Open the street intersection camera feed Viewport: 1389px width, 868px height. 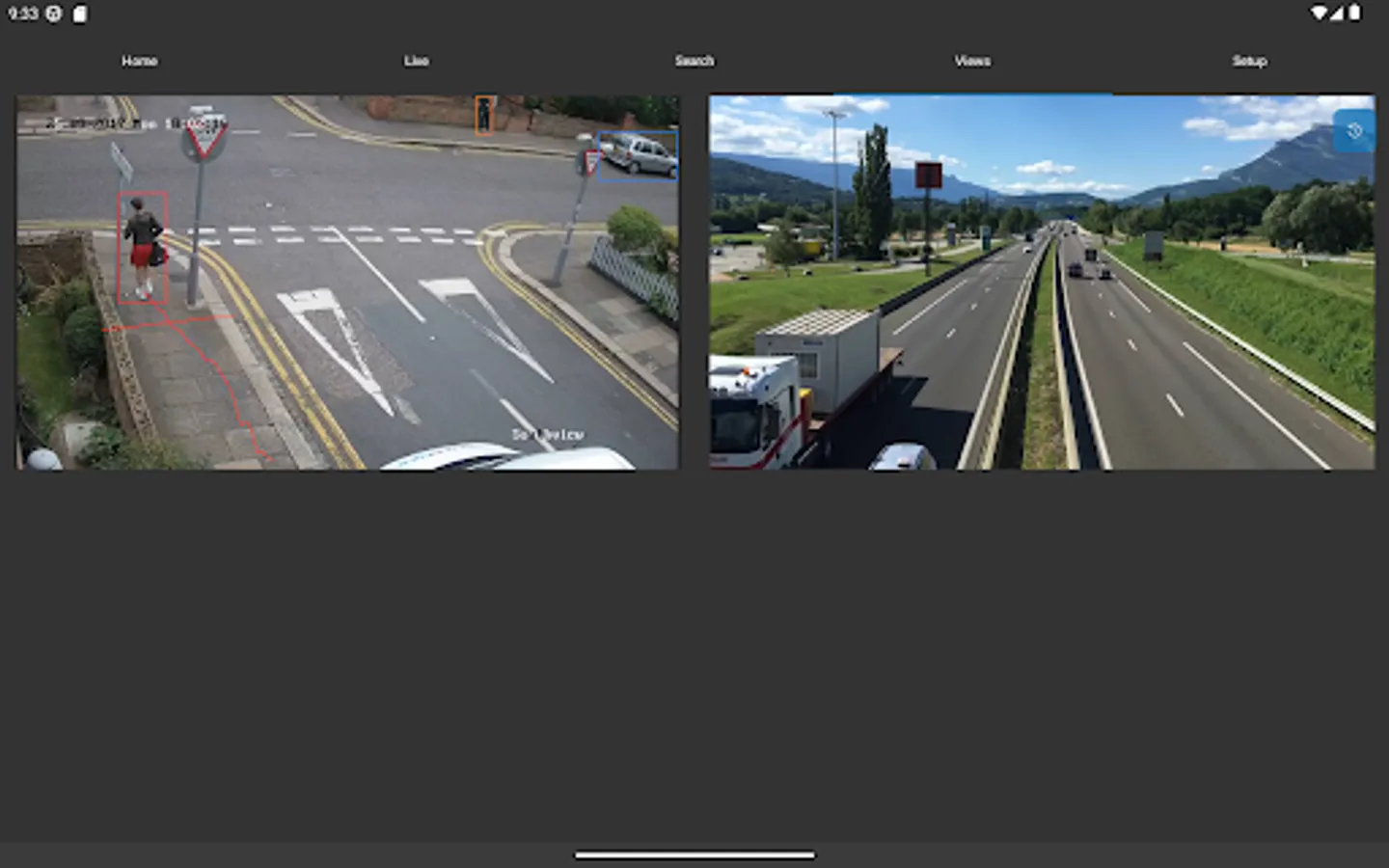[345, 281]
